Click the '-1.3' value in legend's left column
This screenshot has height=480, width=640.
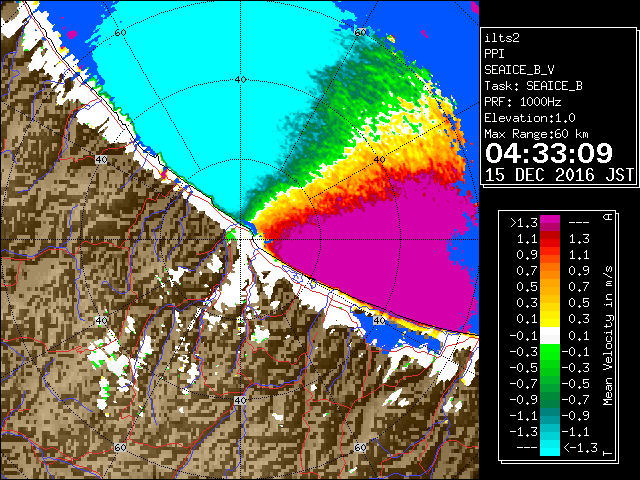pyautogui.click(x=524, y=431)
